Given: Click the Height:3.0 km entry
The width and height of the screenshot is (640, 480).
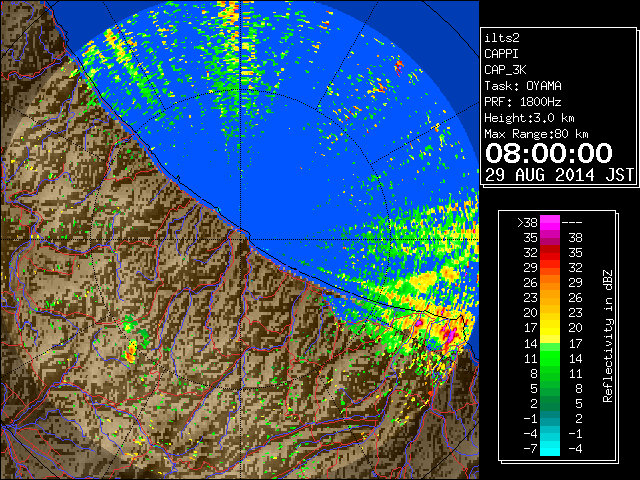Looking at the screenshot, I should (x=529, y=118).
